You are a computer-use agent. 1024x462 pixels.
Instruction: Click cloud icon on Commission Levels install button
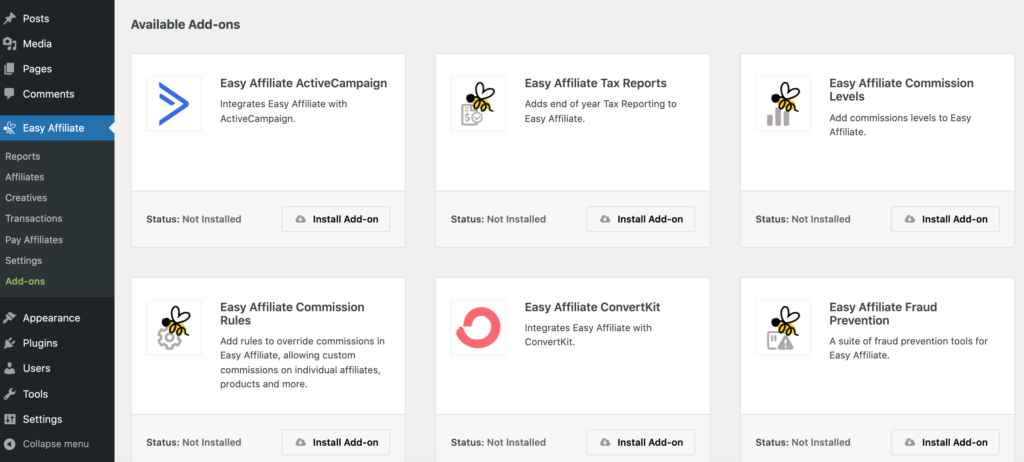coord(910,219)
